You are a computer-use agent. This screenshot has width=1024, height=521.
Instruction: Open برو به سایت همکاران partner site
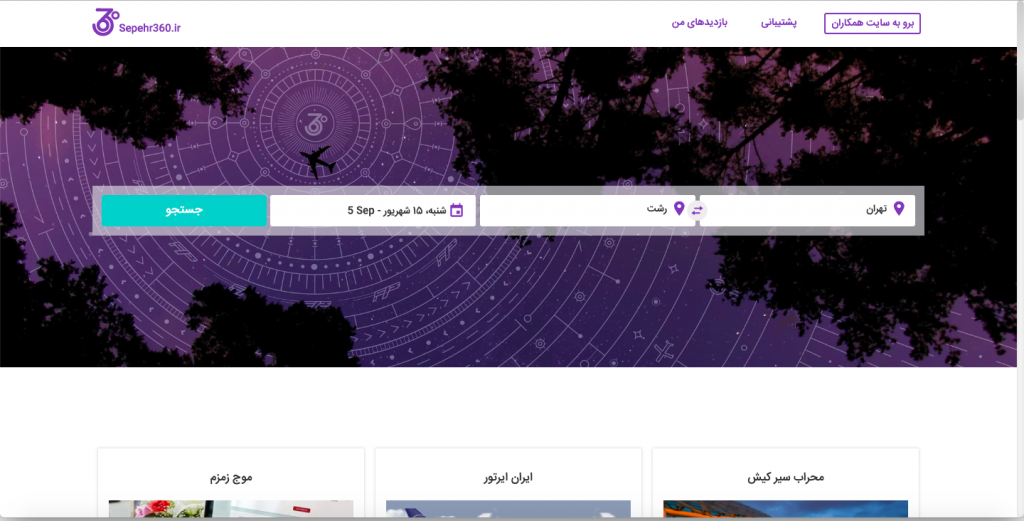pos(872,23)
